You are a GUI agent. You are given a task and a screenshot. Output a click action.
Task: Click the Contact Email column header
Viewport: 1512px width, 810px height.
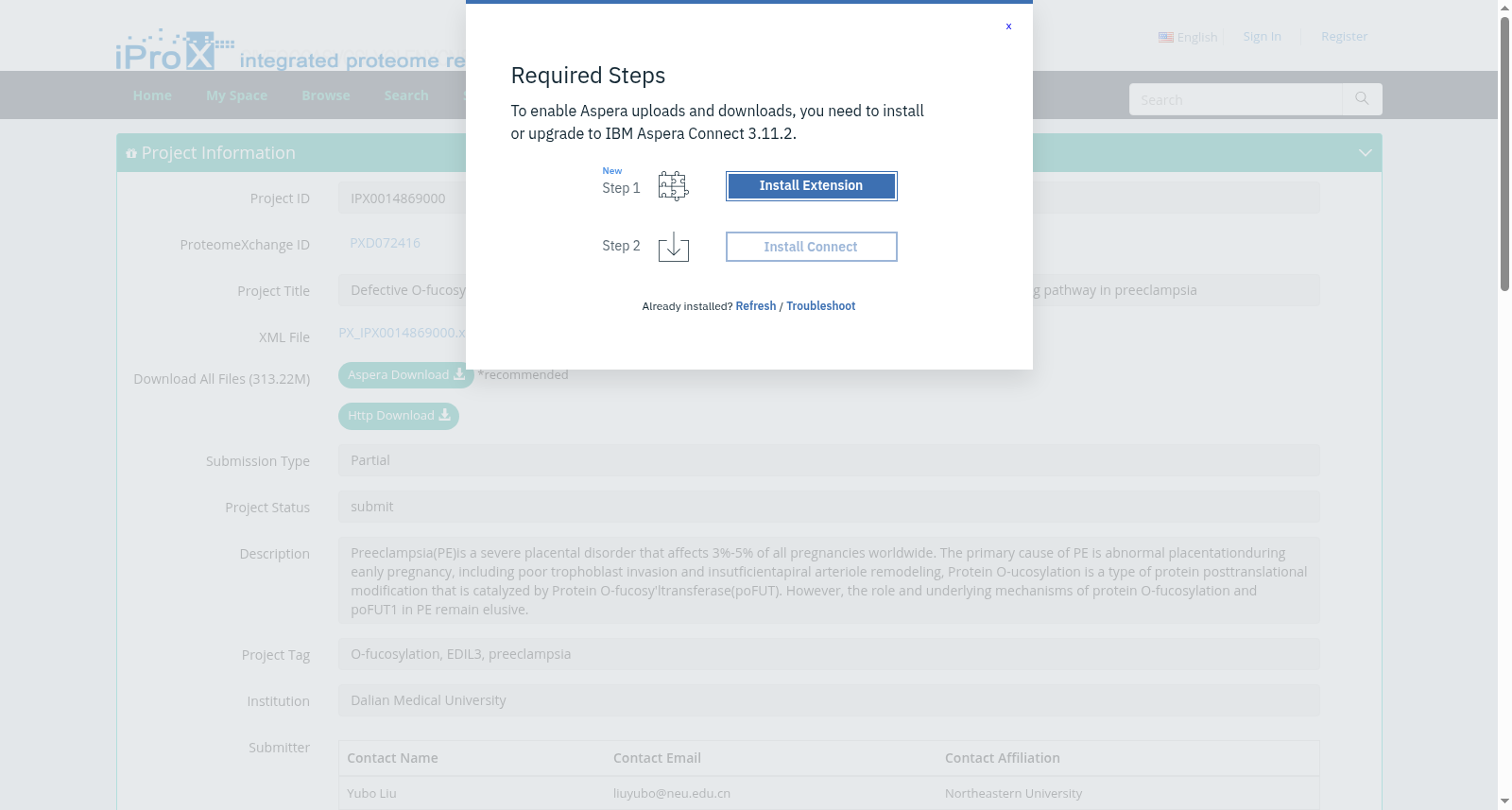click(x=657, y=758)
